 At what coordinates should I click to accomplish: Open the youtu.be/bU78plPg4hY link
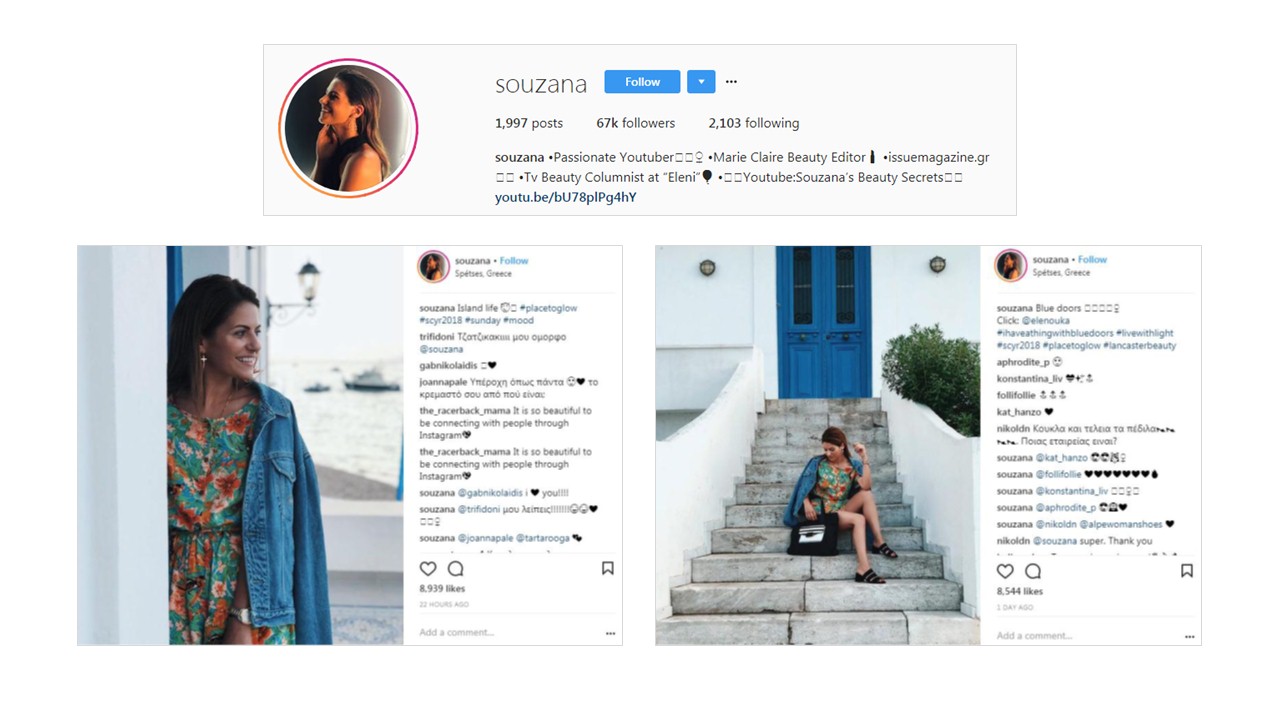(565, 197)
